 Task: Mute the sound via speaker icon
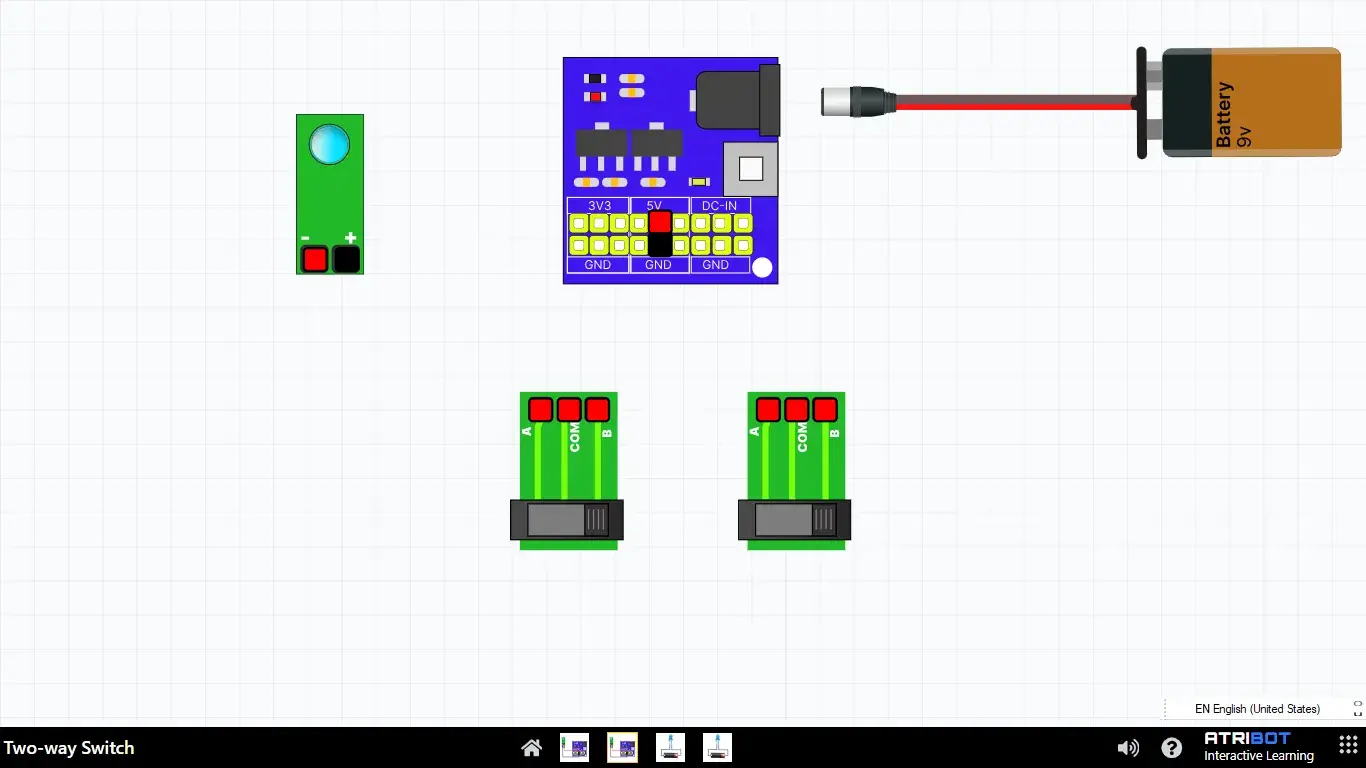pos(1128,748)
